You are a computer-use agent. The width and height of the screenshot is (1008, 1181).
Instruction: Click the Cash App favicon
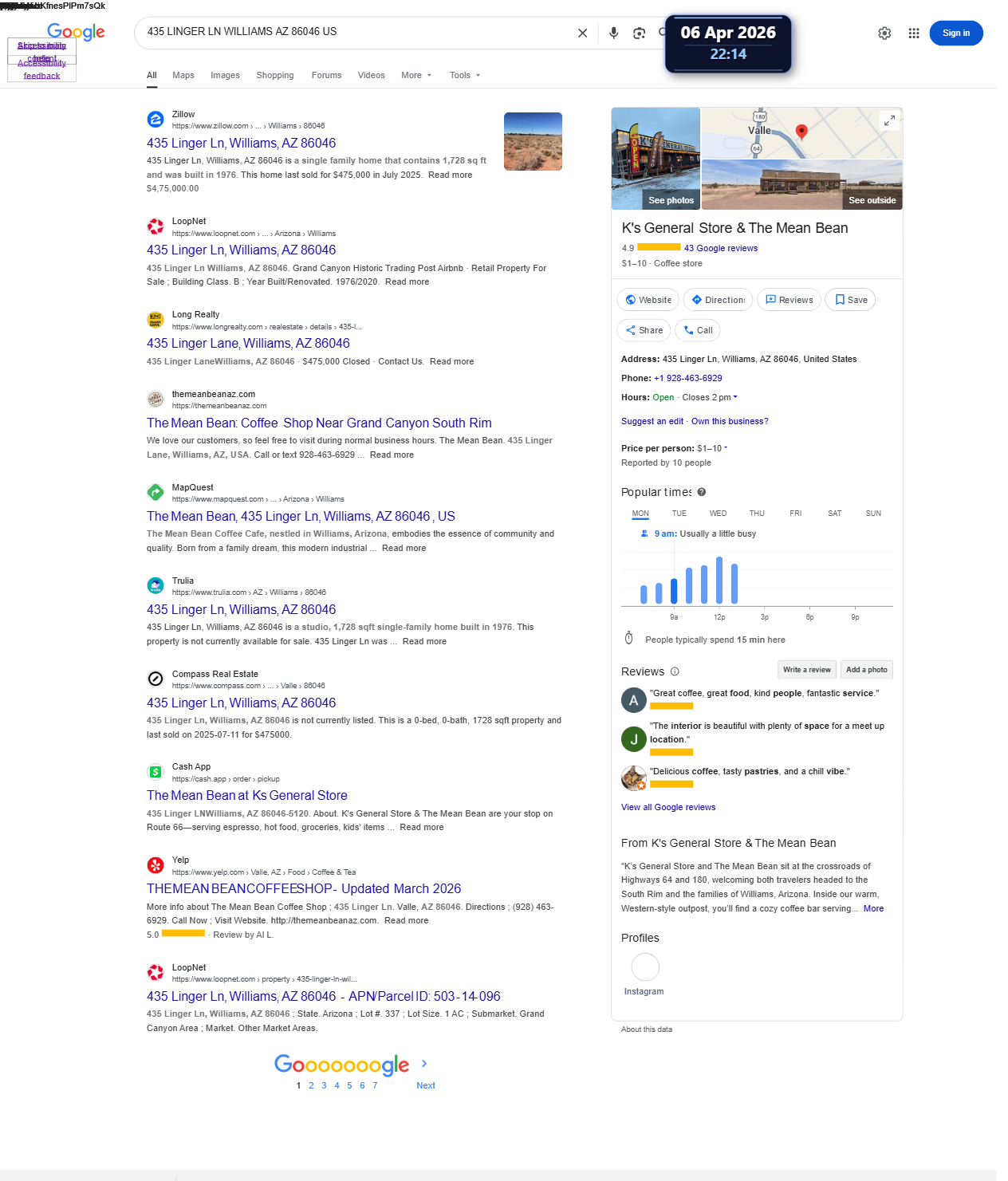click(x=156, y=772)
